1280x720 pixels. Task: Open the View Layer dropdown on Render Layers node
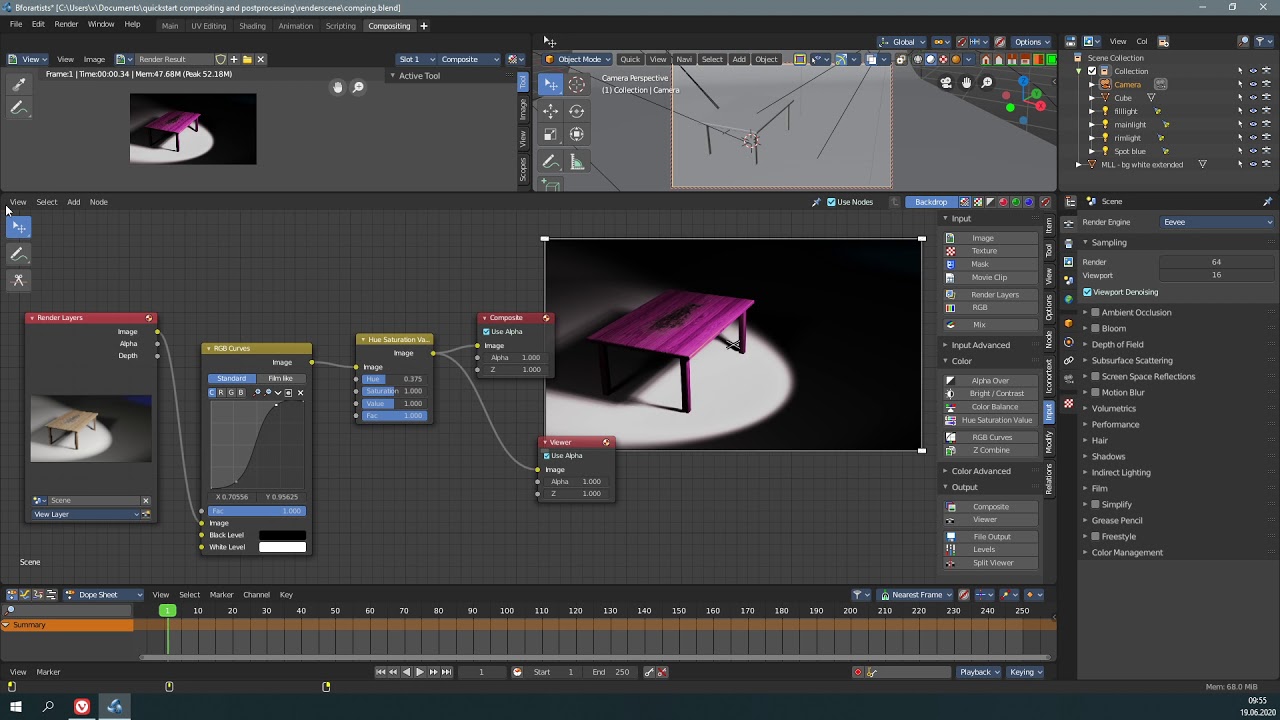pos(86,514)
